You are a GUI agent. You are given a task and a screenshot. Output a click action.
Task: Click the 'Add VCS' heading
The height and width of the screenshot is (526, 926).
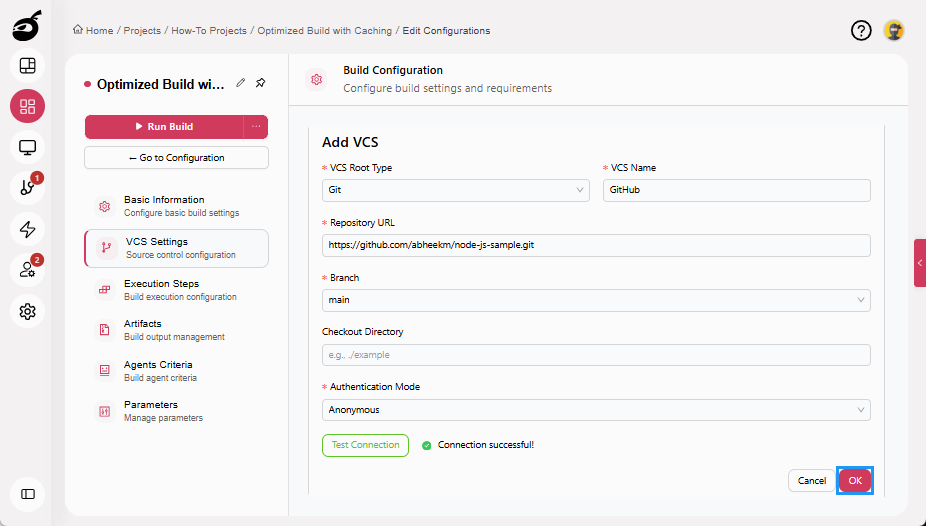click(350, 142)
